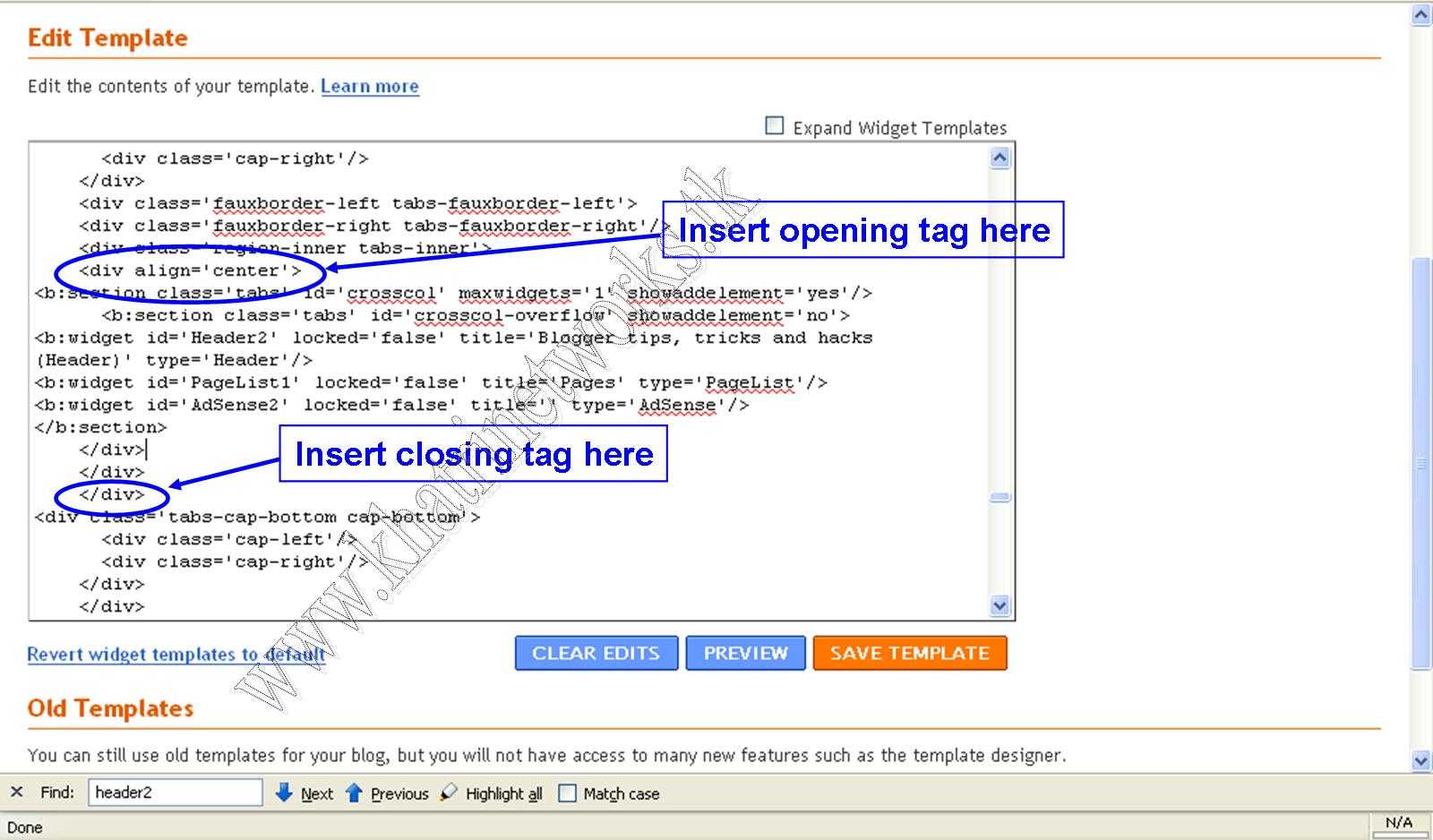The width and height of the screenshot is (1433, 840).
Task: Click the AdSense2 widget code line
Action: click(391, 405)
